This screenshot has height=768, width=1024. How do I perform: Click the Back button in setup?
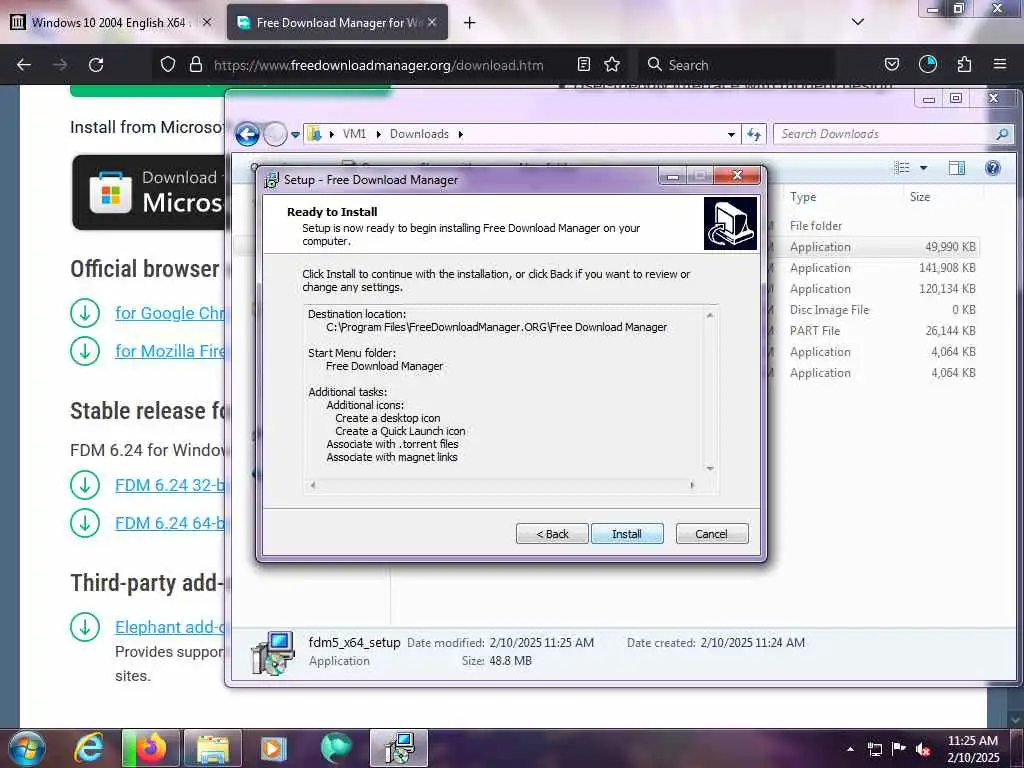[x=552, y=534]
